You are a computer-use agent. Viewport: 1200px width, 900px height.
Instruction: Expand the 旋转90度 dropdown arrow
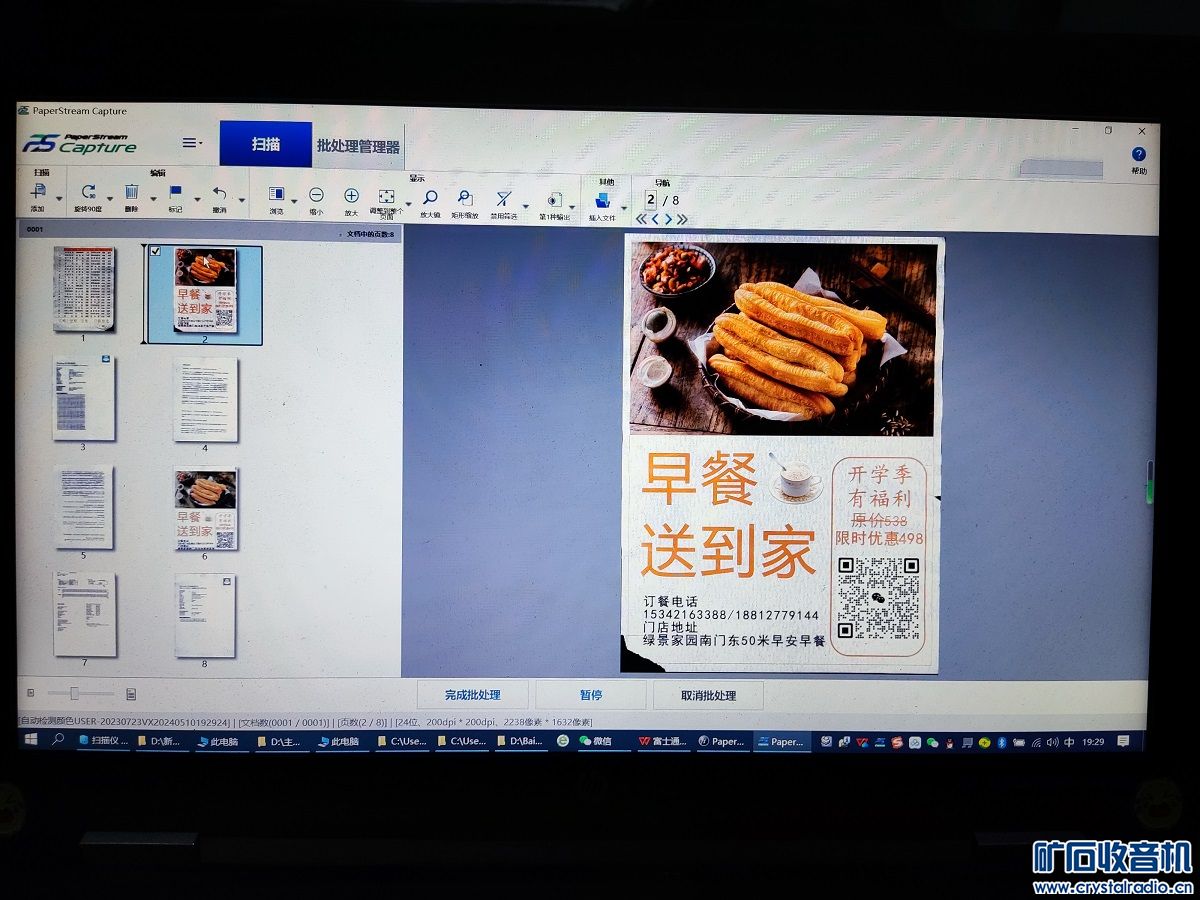point(109,198)
